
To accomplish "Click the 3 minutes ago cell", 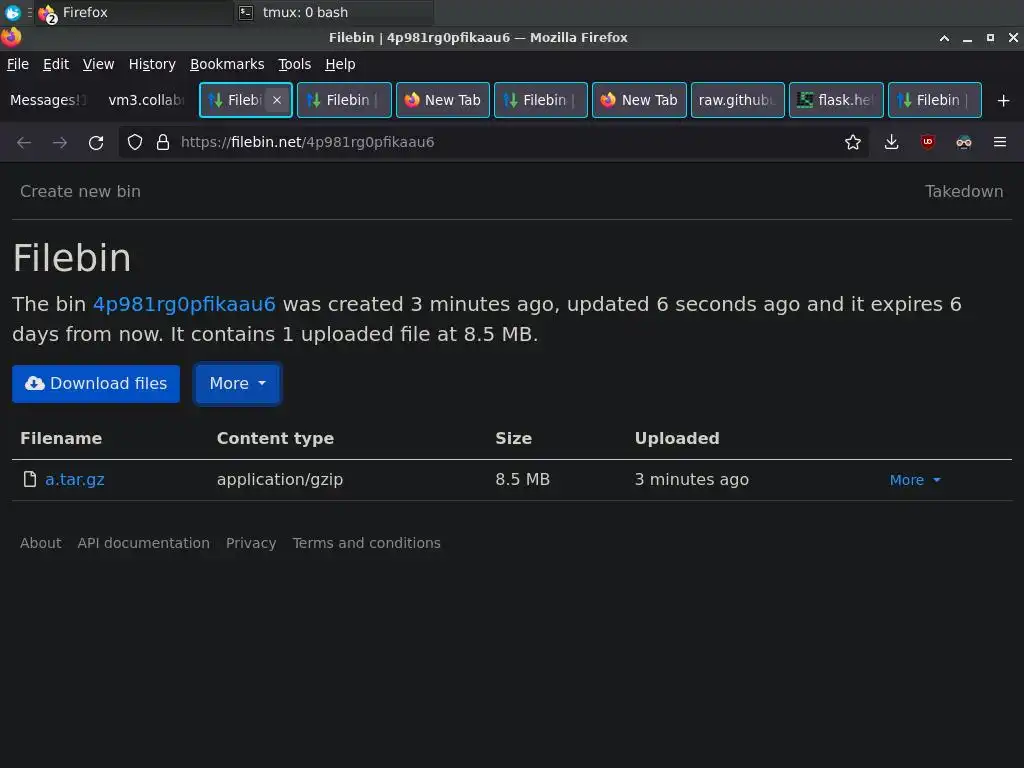I will pyautogui.click(x=692, y=479).
